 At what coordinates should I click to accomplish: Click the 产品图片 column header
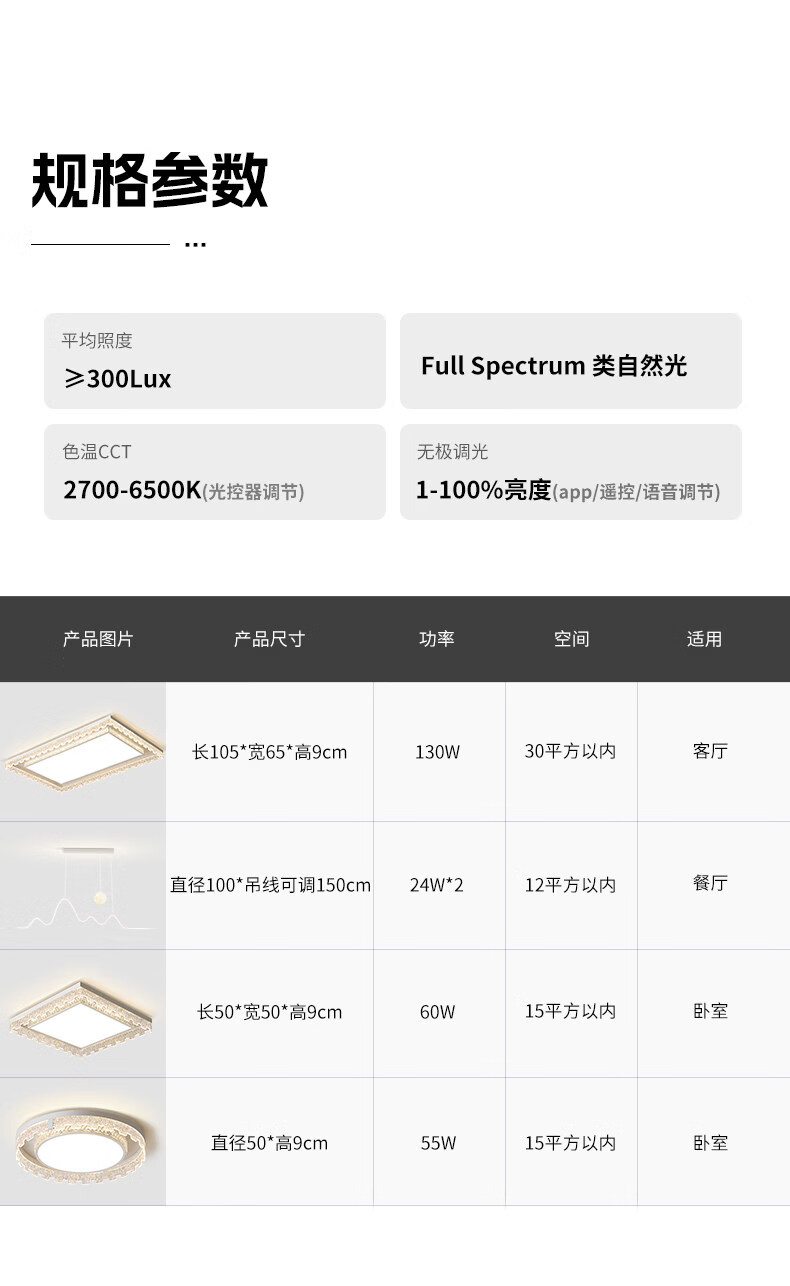98,639
